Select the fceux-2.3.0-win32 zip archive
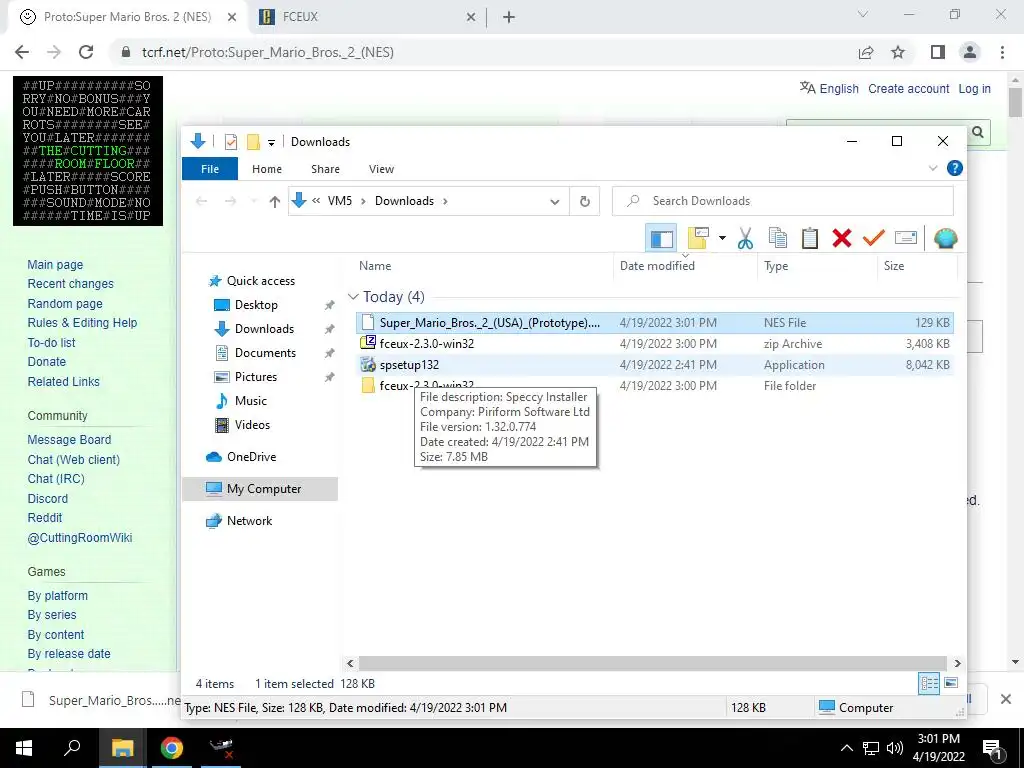This screenshot has height=768, width=1024. coord(655,344)
